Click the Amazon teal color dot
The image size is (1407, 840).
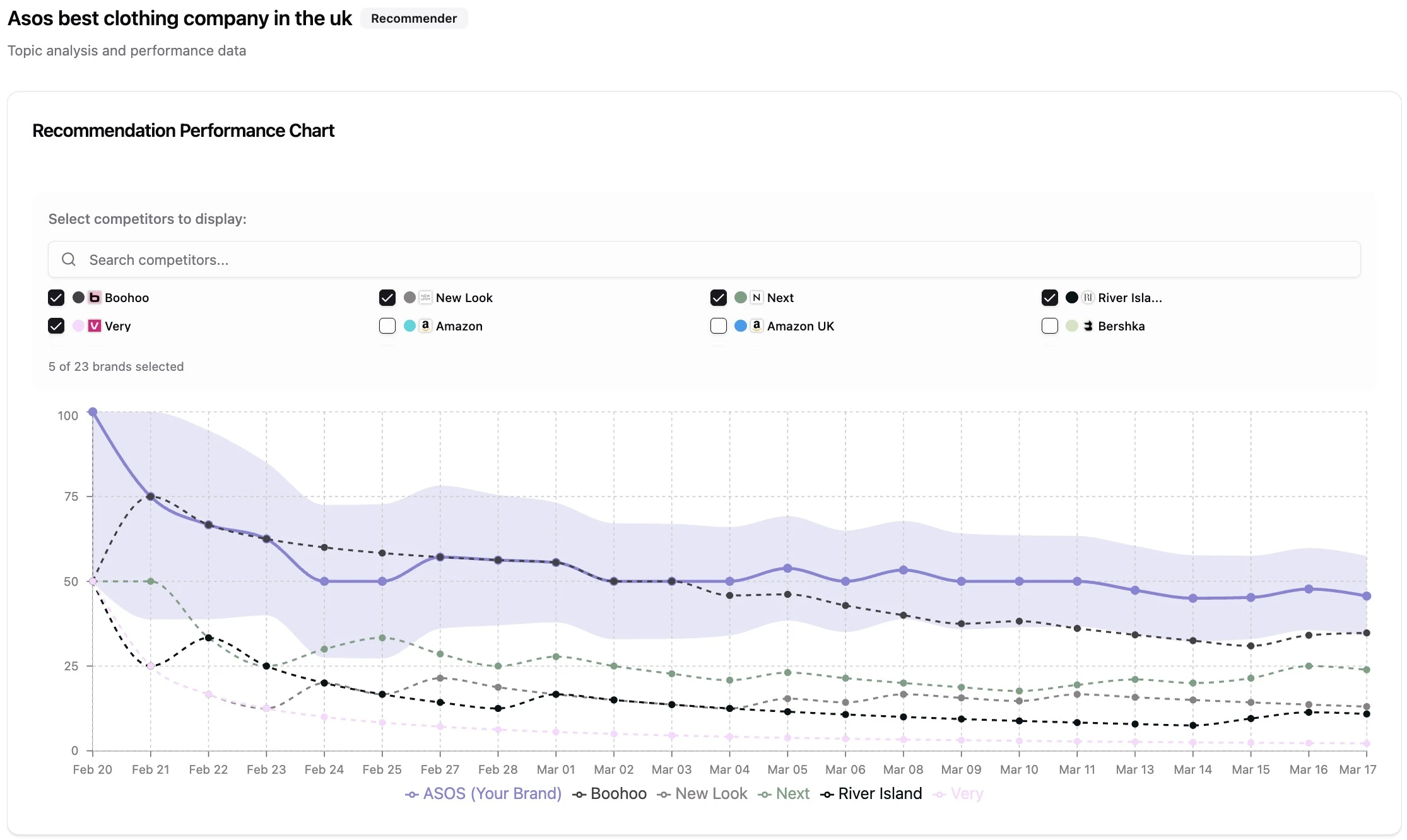(409, 326)
